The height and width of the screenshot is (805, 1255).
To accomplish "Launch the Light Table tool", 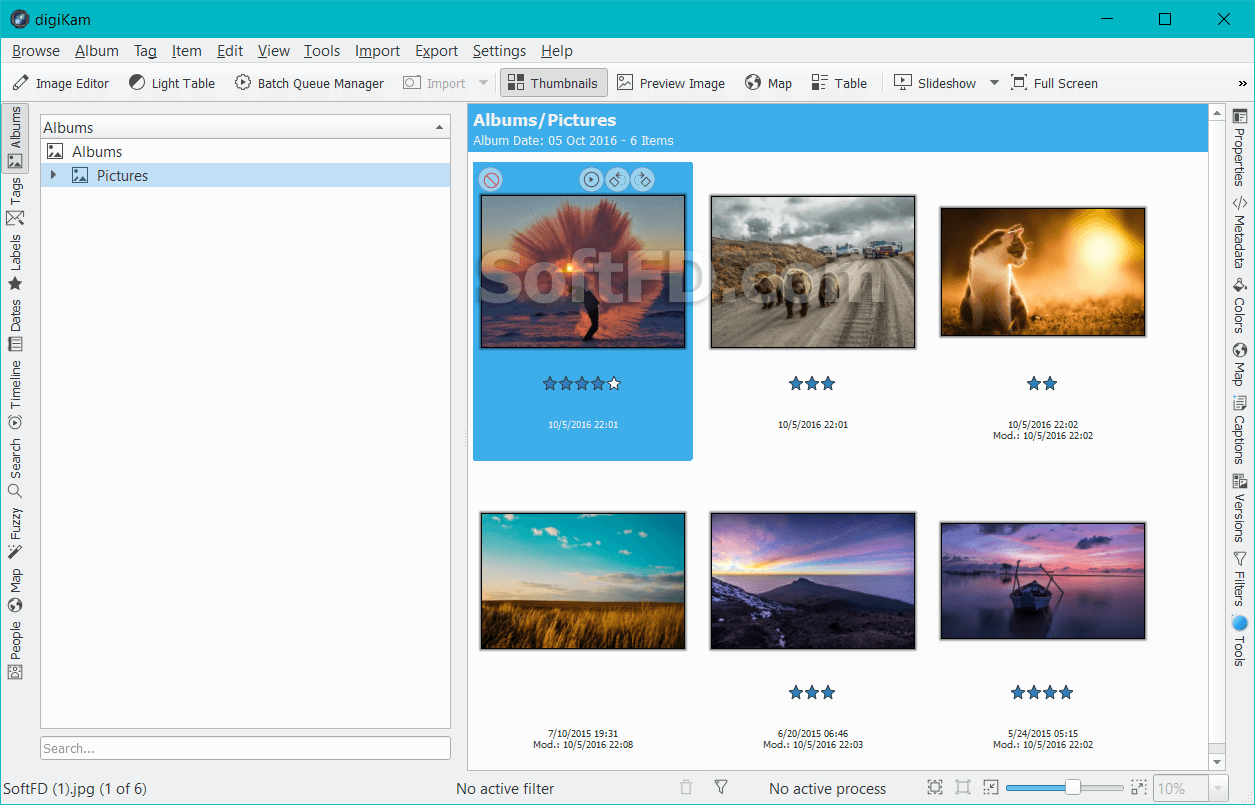I will [x=171, y=83].
